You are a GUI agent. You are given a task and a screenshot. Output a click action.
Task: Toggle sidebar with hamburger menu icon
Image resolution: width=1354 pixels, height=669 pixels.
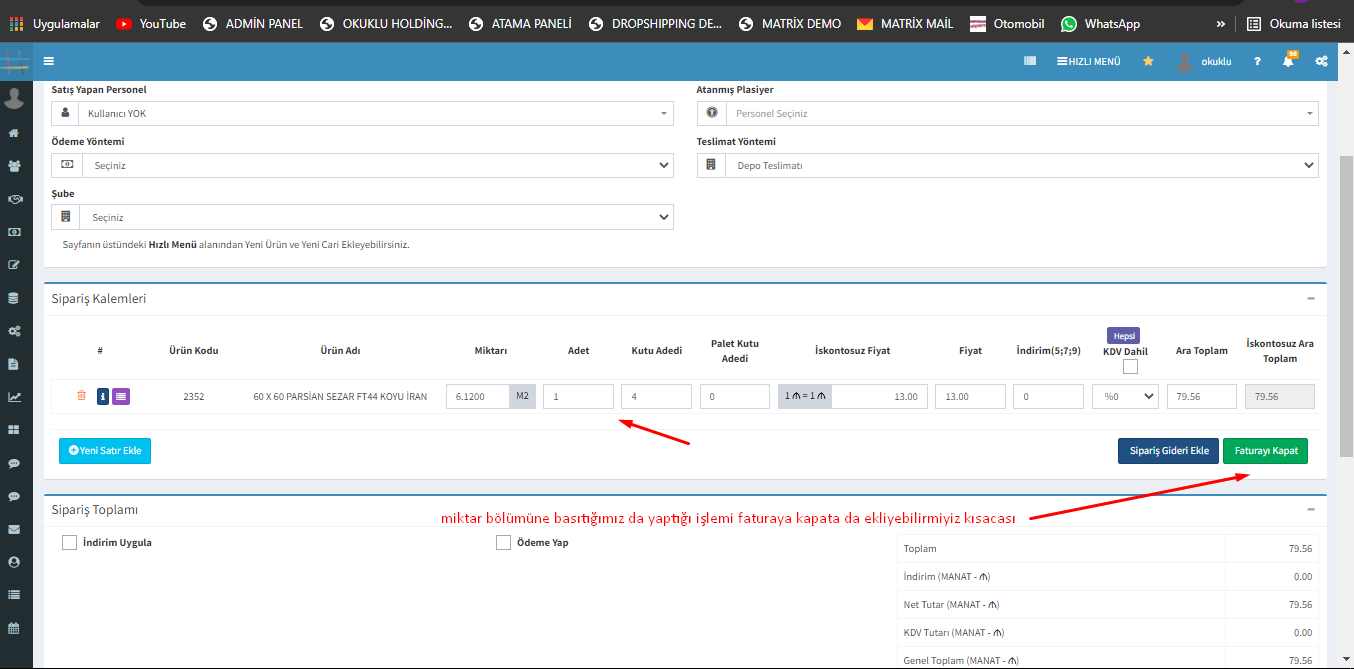pos(49,61)
